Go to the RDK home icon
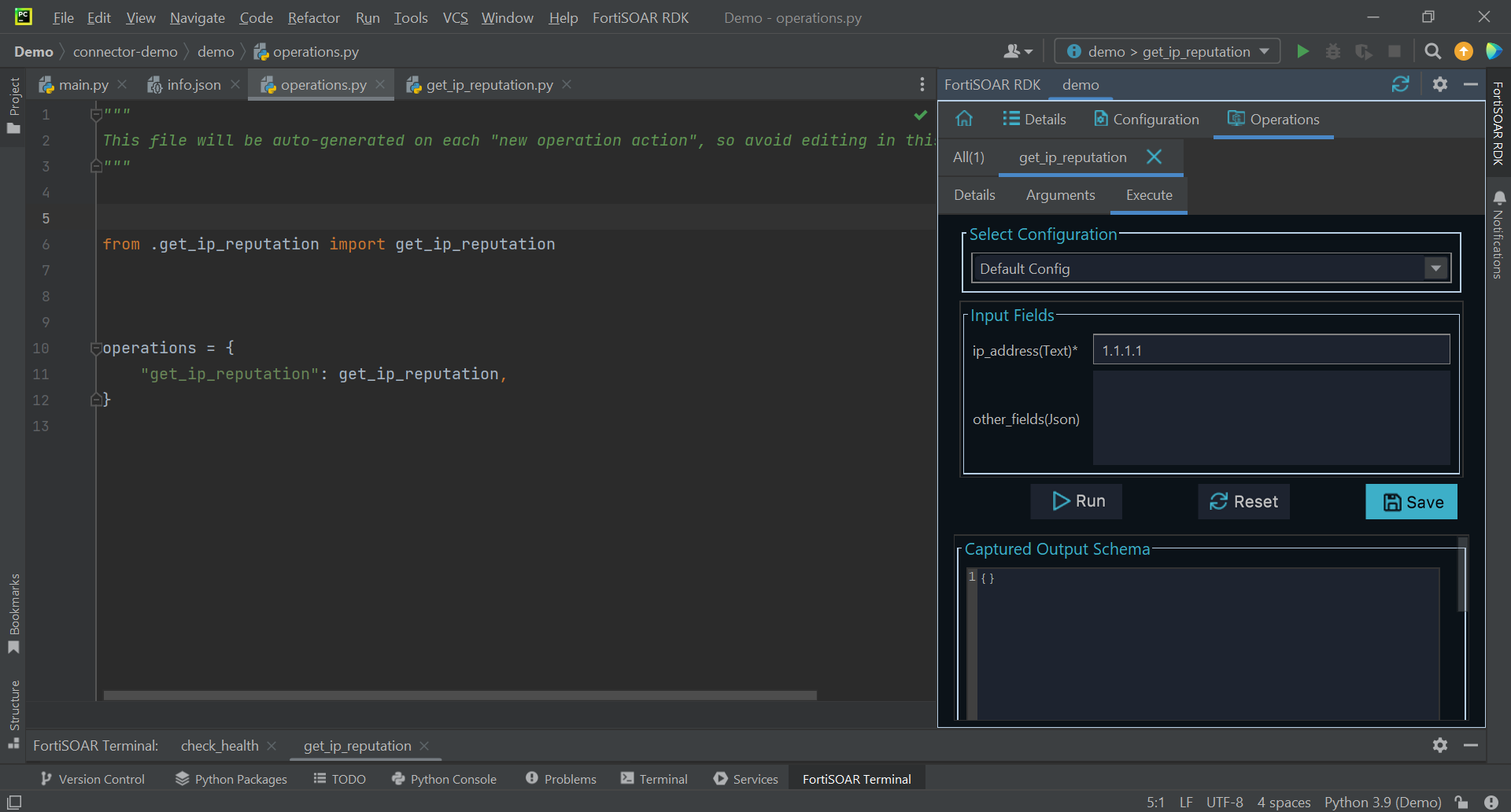This screenshot has height=812, width=1511. click(x=964, y=119)
